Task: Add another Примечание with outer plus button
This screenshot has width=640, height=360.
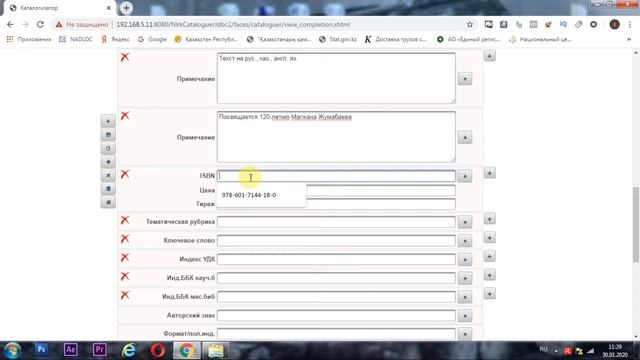Action: (x=490, y=56)
